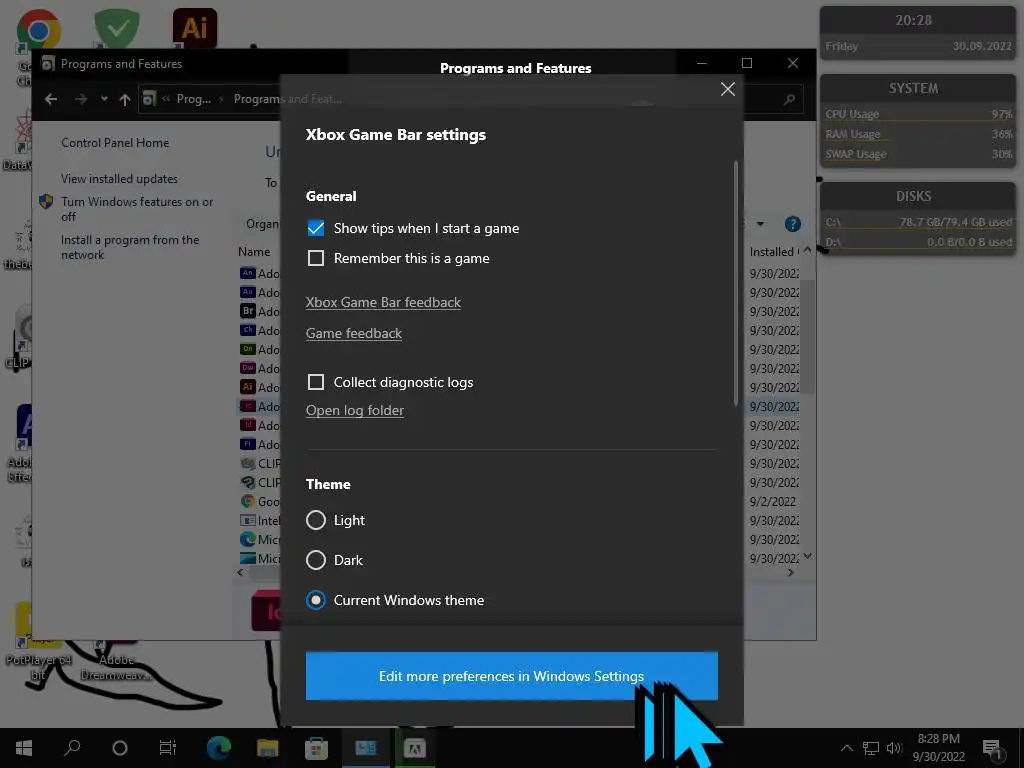Go back in Programs and Features window

(51, 99)
